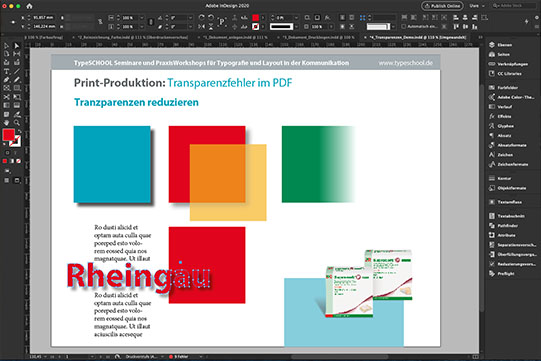Viewport: 541px width, 361px height.
Task: Select the Pencil tool
Action: click(17, 80)
